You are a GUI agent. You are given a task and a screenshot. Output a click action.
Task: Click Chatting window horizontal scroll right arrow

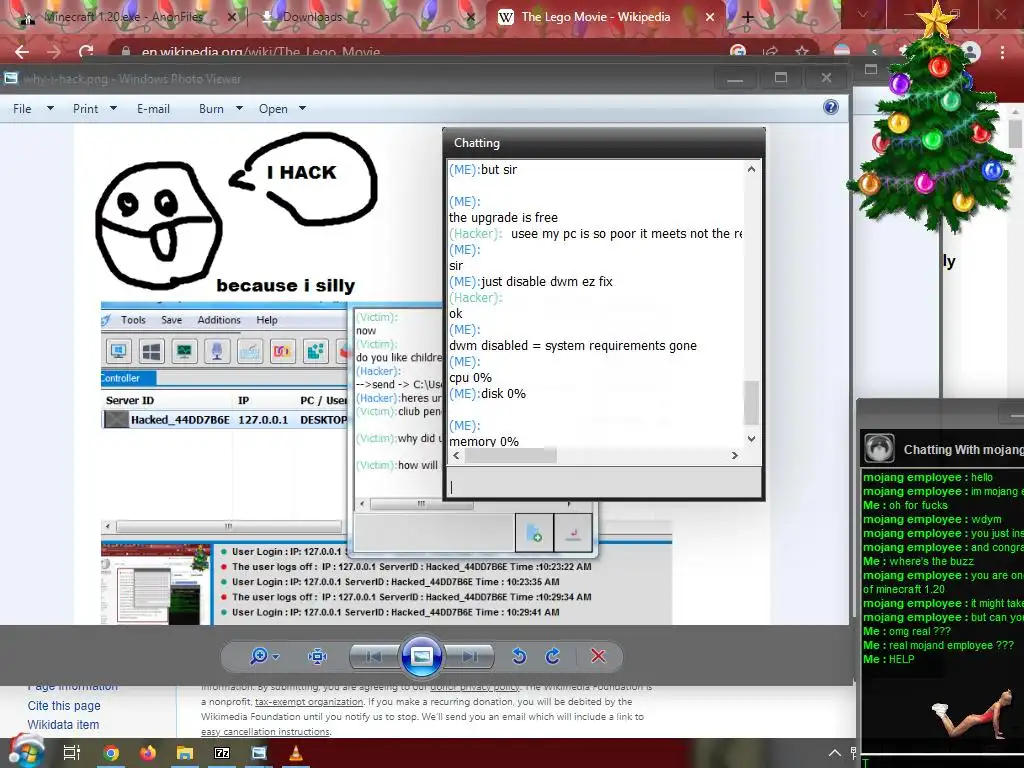coord(735,455)
